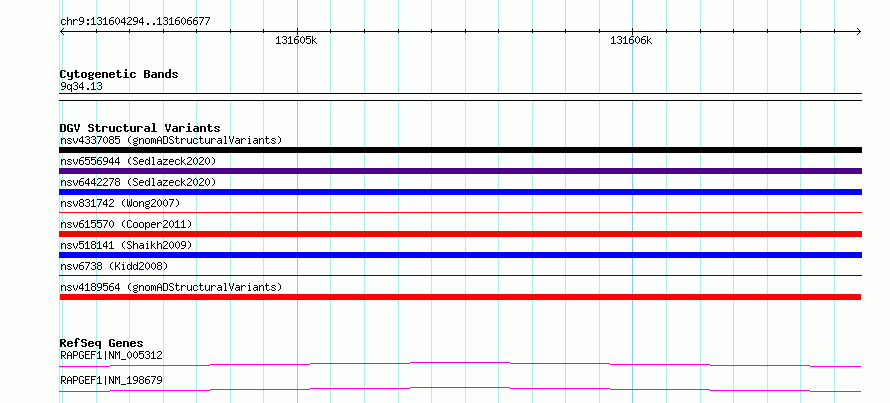Click the blue nsv6442278 variant bar
The width and height of the screenshot is (890, 403).
460,192
